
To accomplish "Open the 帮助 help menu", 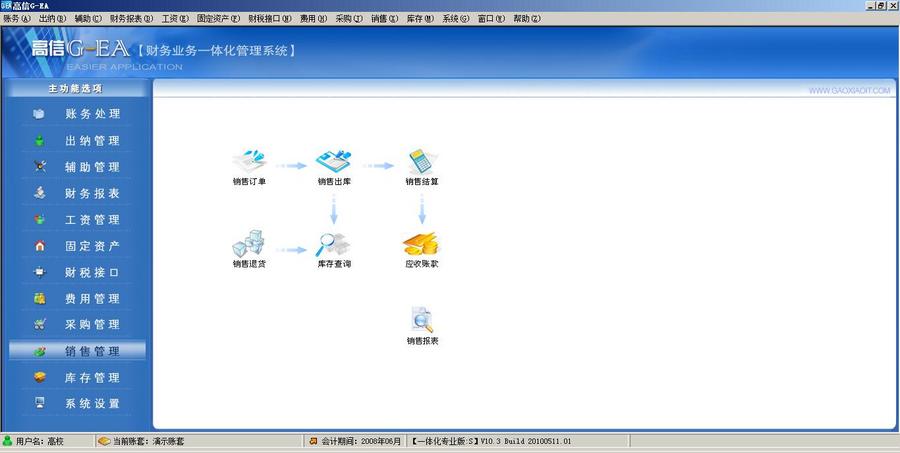I will coord(527,18).
